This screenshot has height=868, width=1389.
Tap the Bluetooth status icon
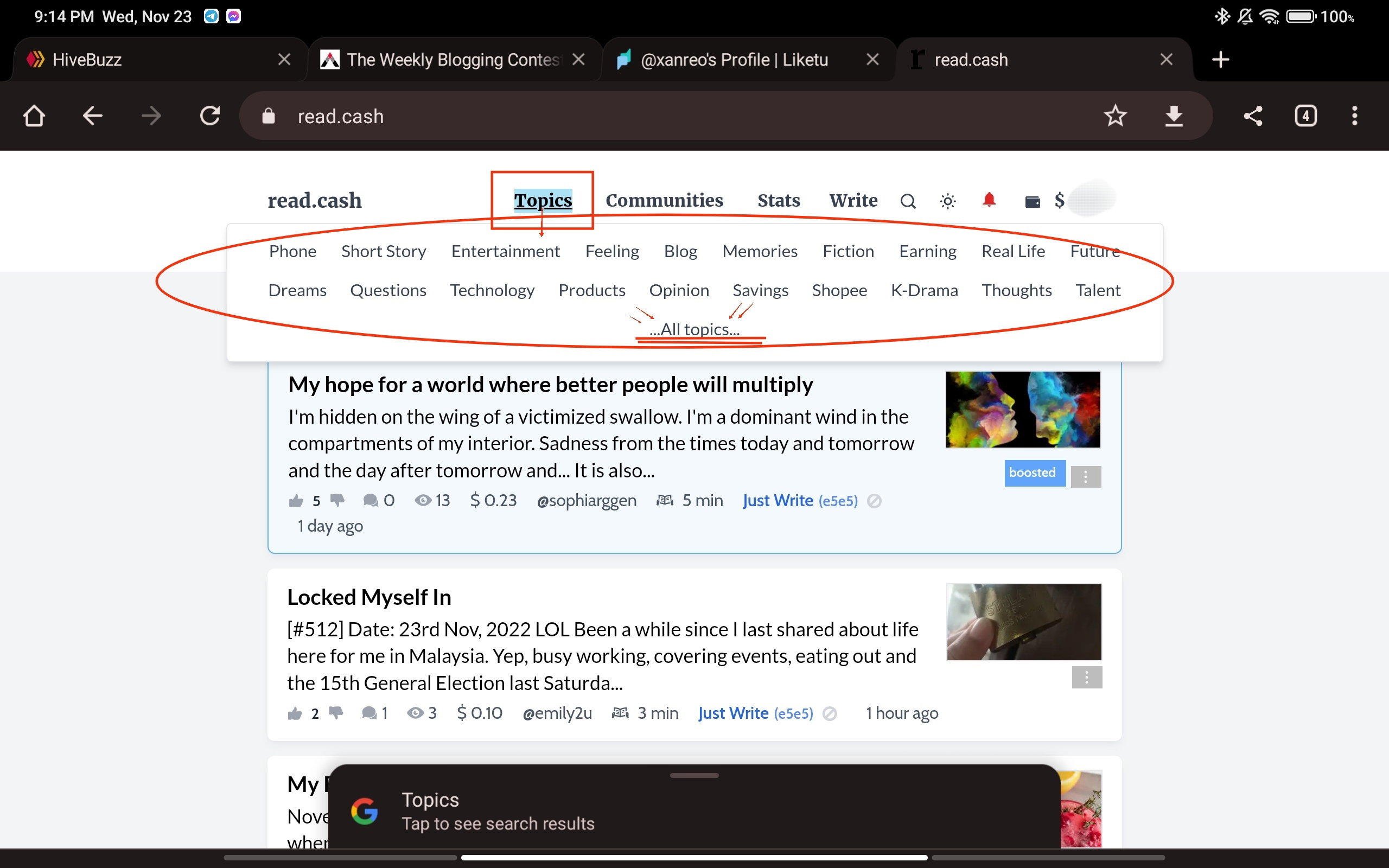1222,16
